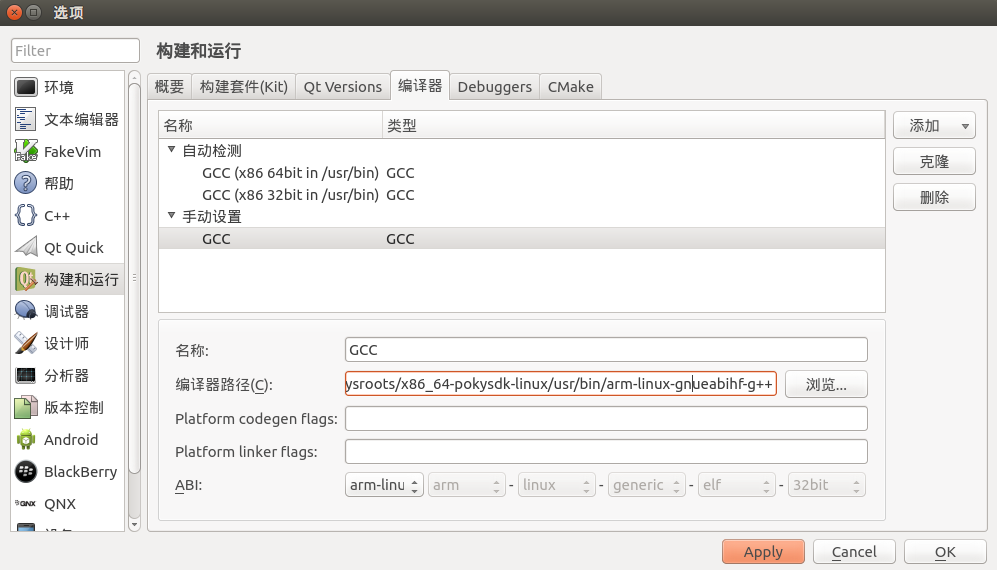Viewport: 997px width, 570px height.
Task: Select GCC x86 64bit compiler row
Action: [521, 173]
